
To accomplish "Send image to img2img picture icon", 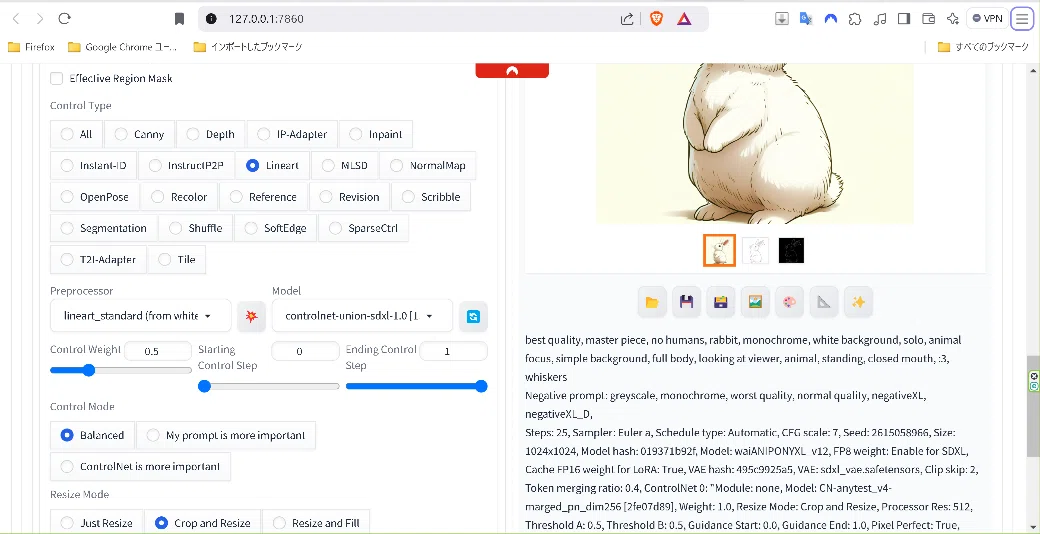I will coord(755,302).
